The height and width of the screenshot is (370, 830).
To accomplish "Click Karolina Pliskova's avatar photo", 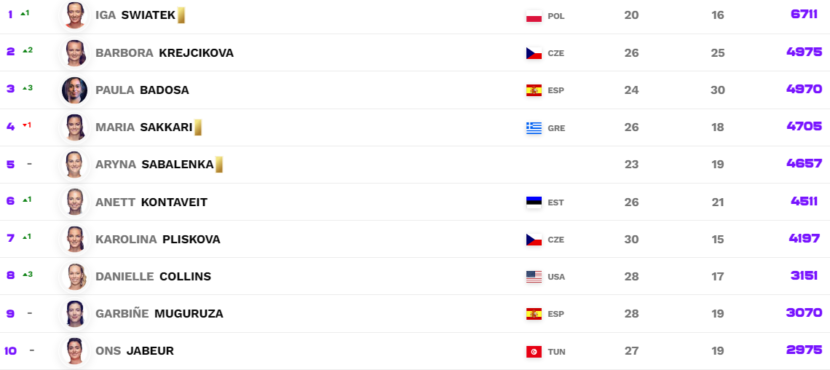I will click(74, 239).
